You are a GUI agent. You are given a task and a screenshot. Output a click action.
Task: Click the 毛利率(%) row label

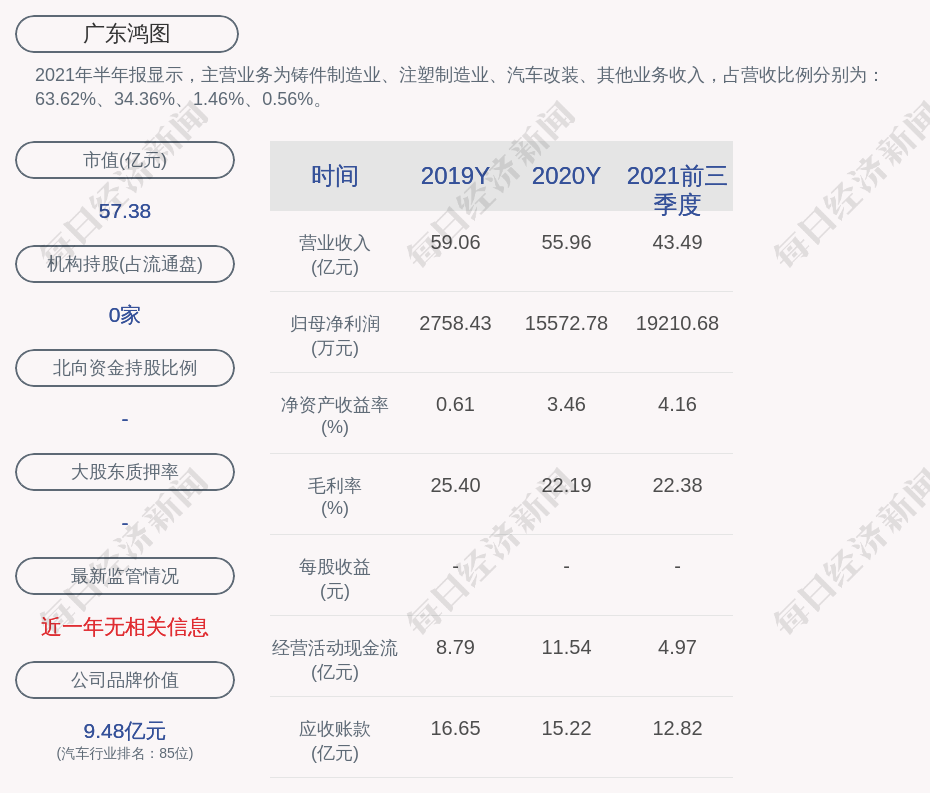[335, 497]
